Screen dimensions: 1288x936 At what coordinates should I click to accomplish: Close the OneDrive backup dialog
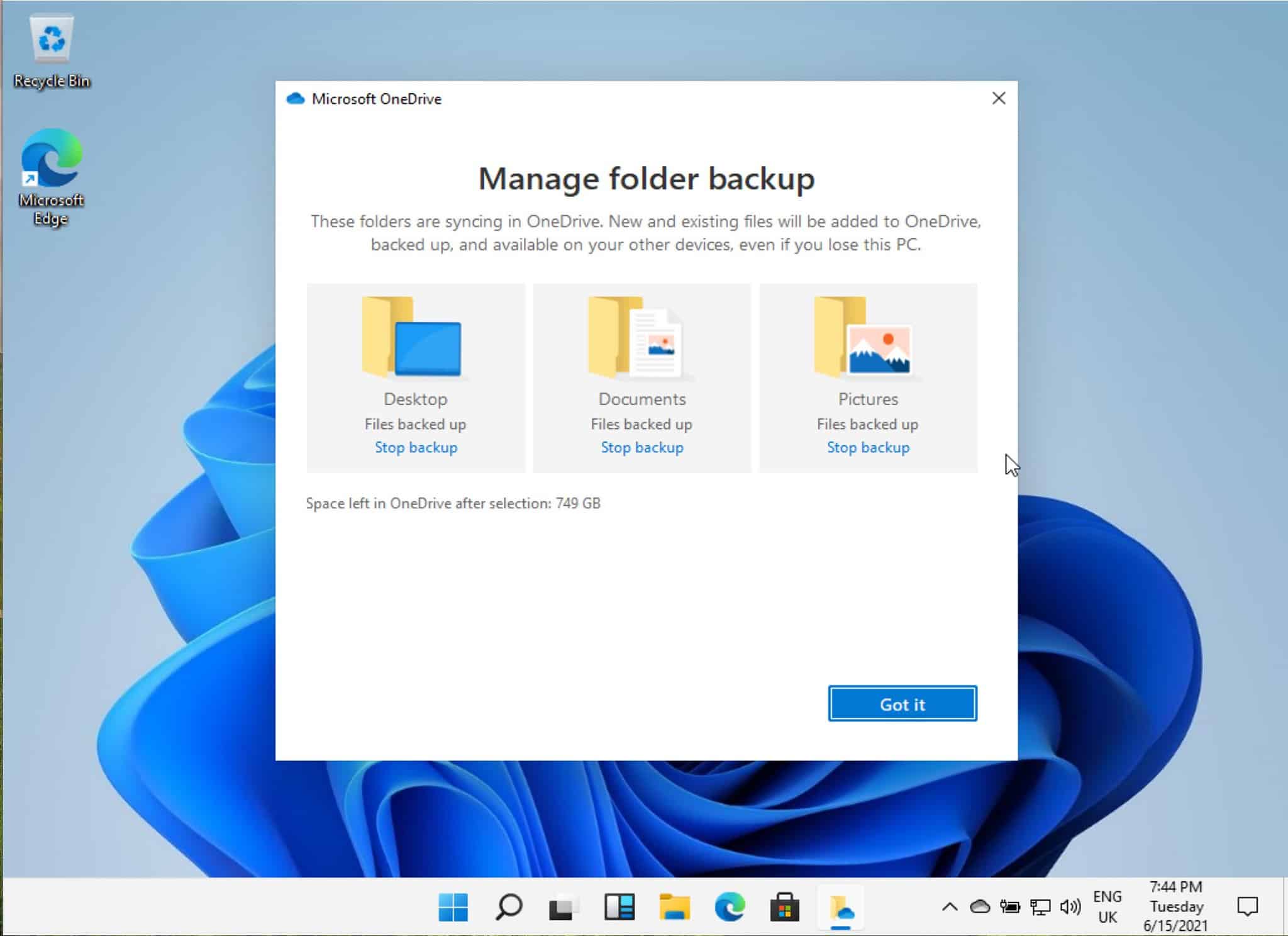998,98
